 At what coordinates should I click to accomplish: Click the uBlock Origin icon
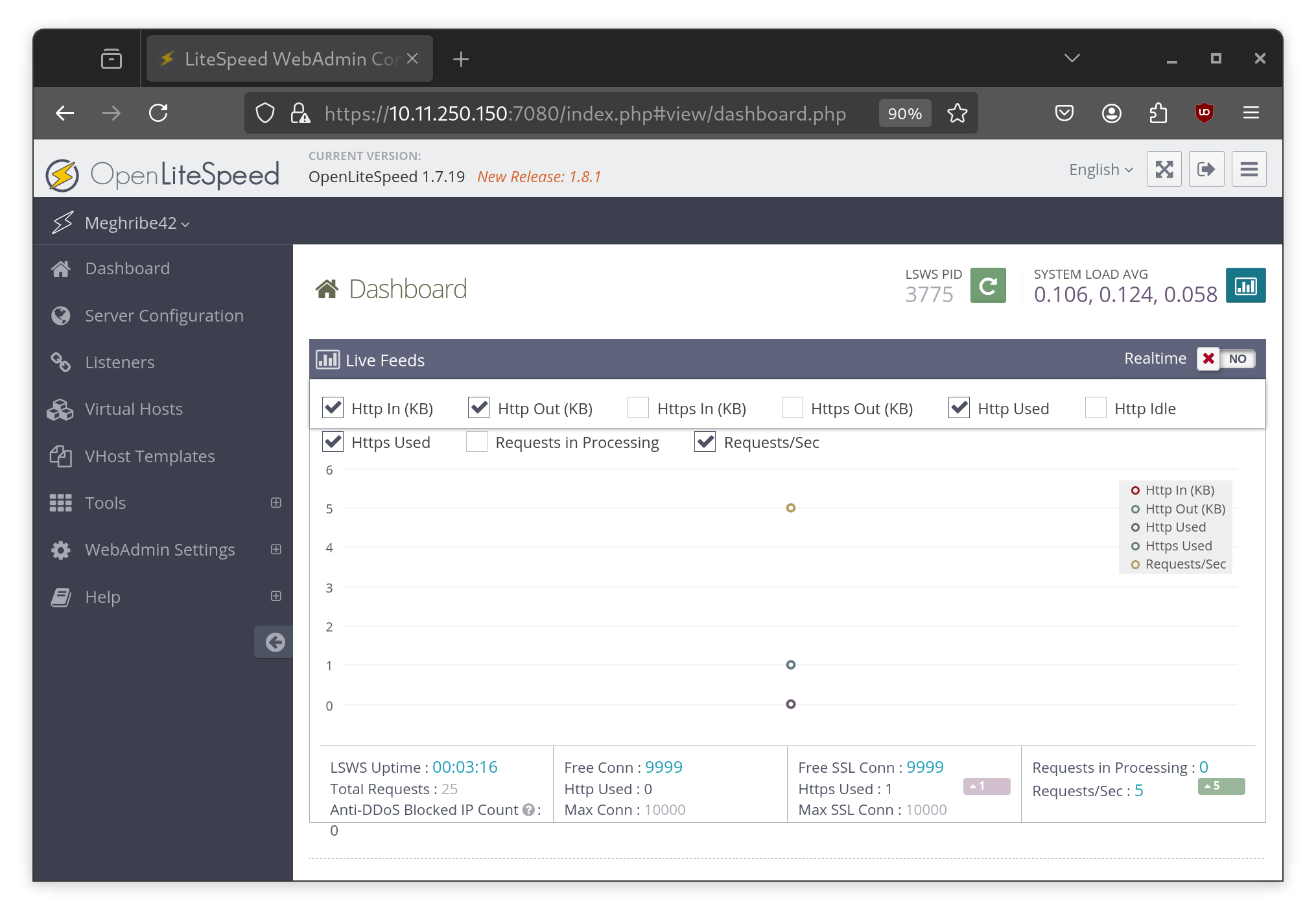pyautogui.click(x=1204, y=113)
